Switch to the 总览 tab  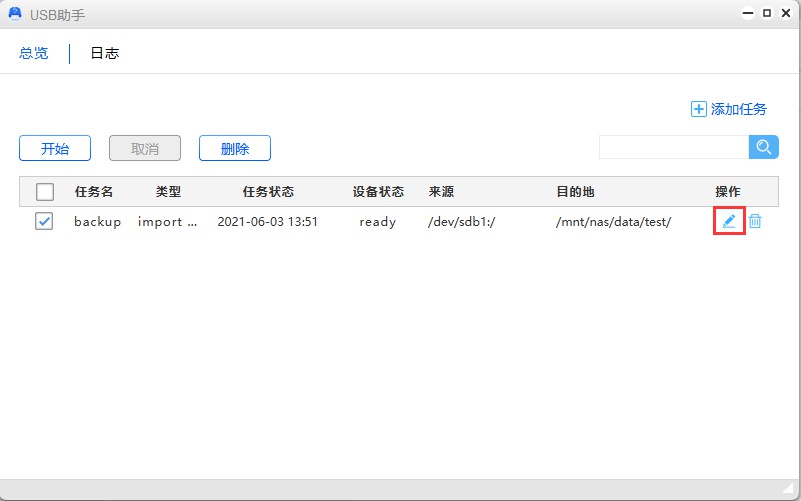point(34,54)
